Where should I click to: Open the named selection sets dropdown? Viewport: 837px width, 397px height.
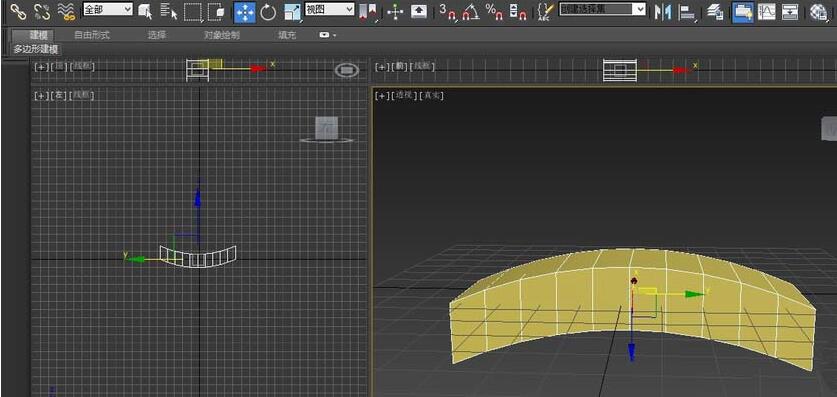pos(602,9)
